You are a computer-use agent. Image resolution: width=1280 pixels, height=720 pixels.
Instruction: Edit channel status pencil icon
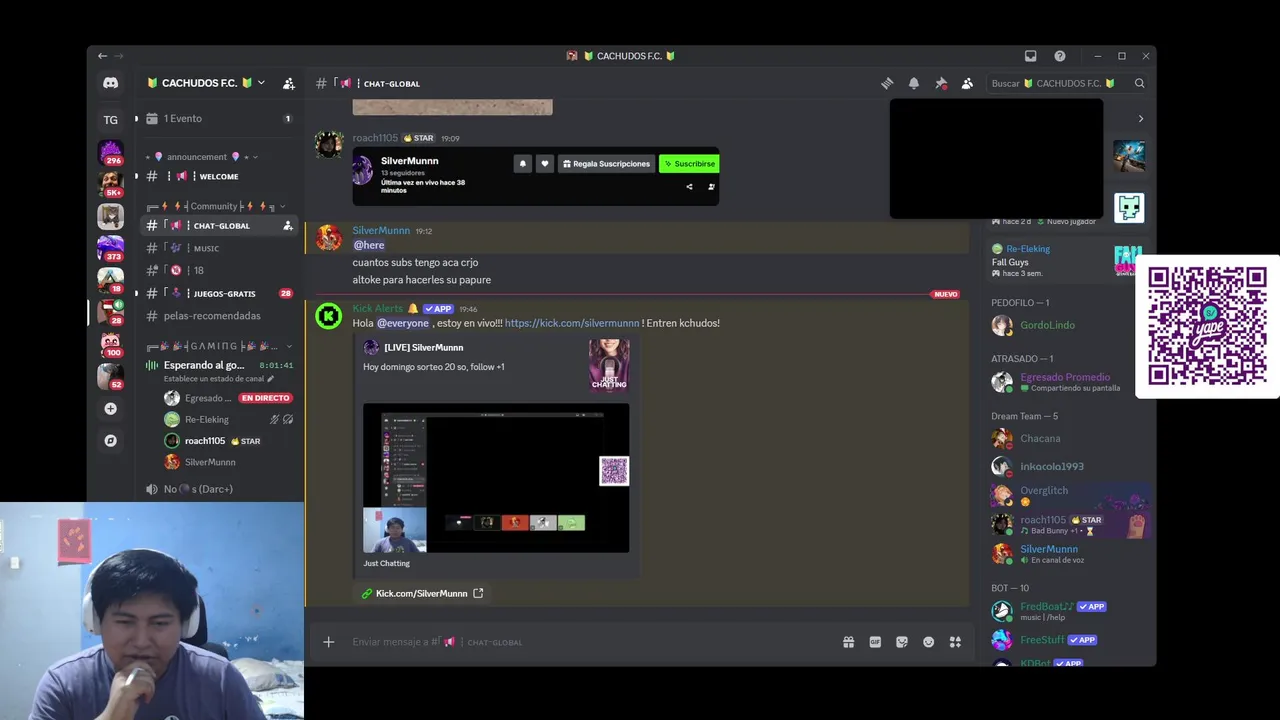270,379
